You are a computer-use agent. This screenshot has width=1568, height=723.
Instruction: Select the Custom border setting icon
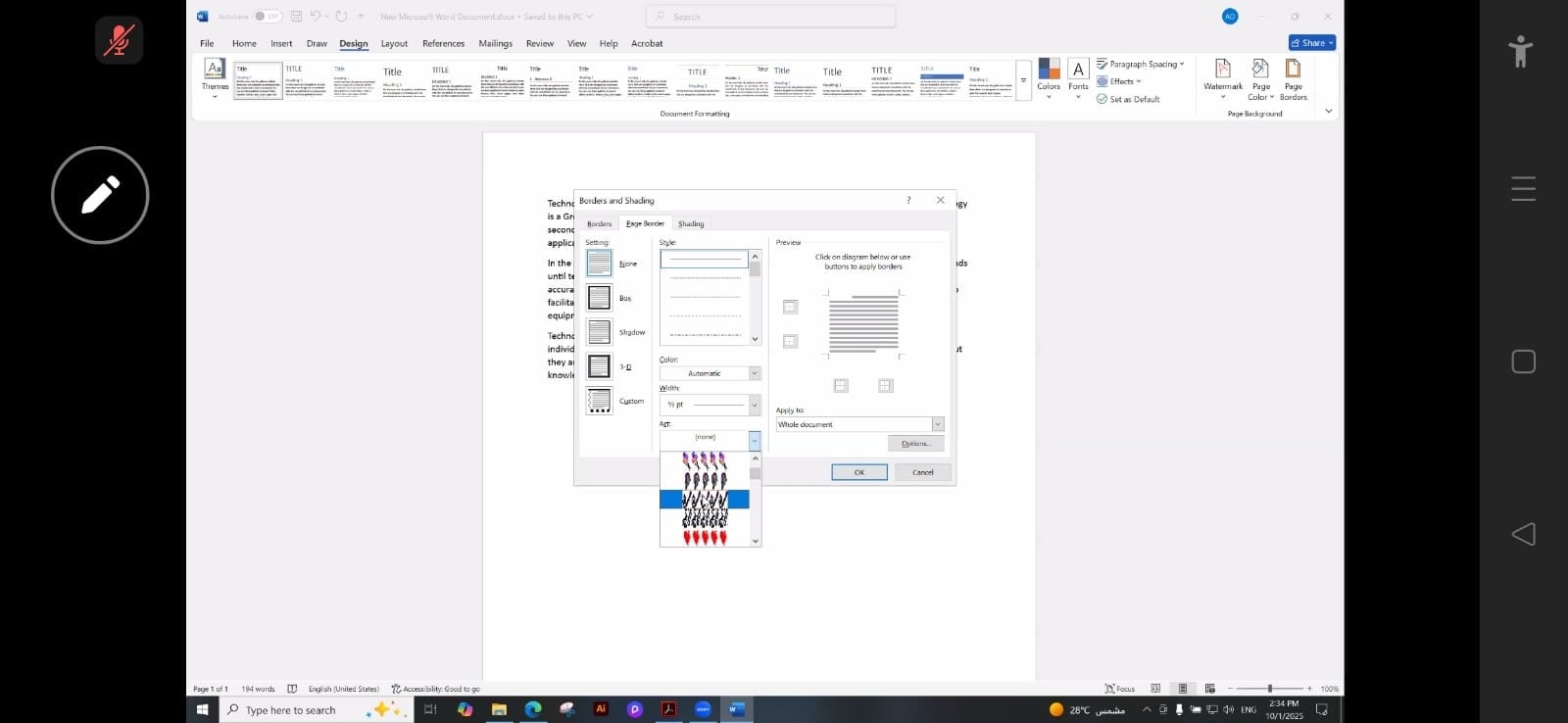(x=599, y=401)
